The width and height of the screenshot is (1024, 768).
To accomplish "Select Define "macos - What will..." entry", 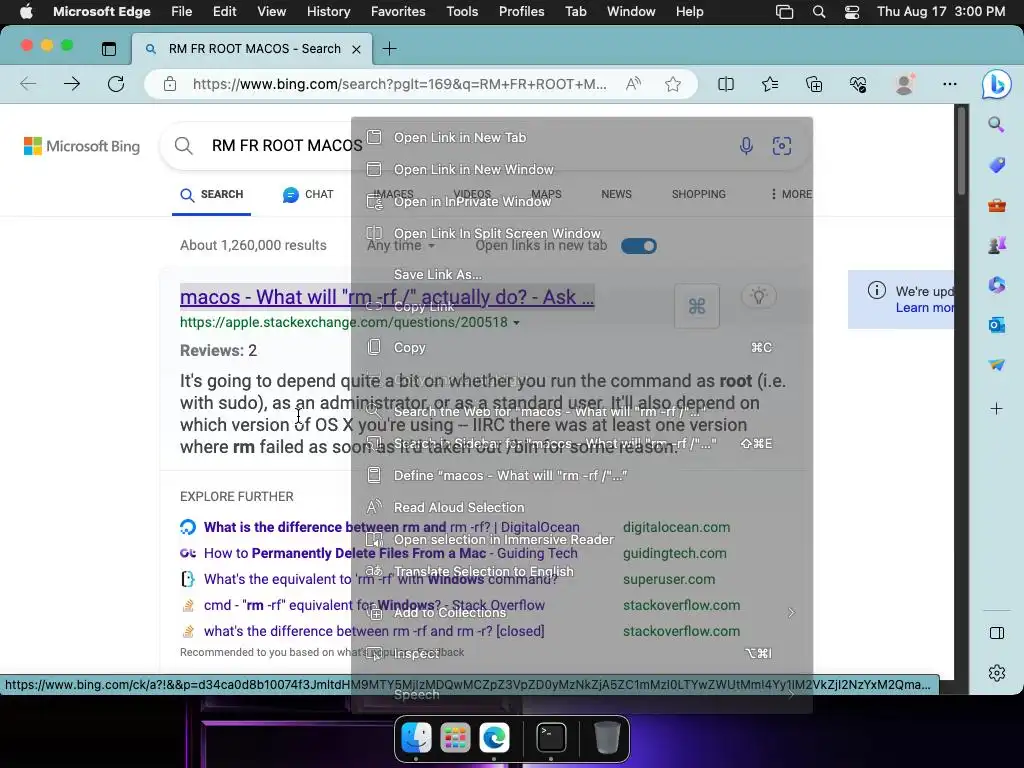I will (581, 475).
